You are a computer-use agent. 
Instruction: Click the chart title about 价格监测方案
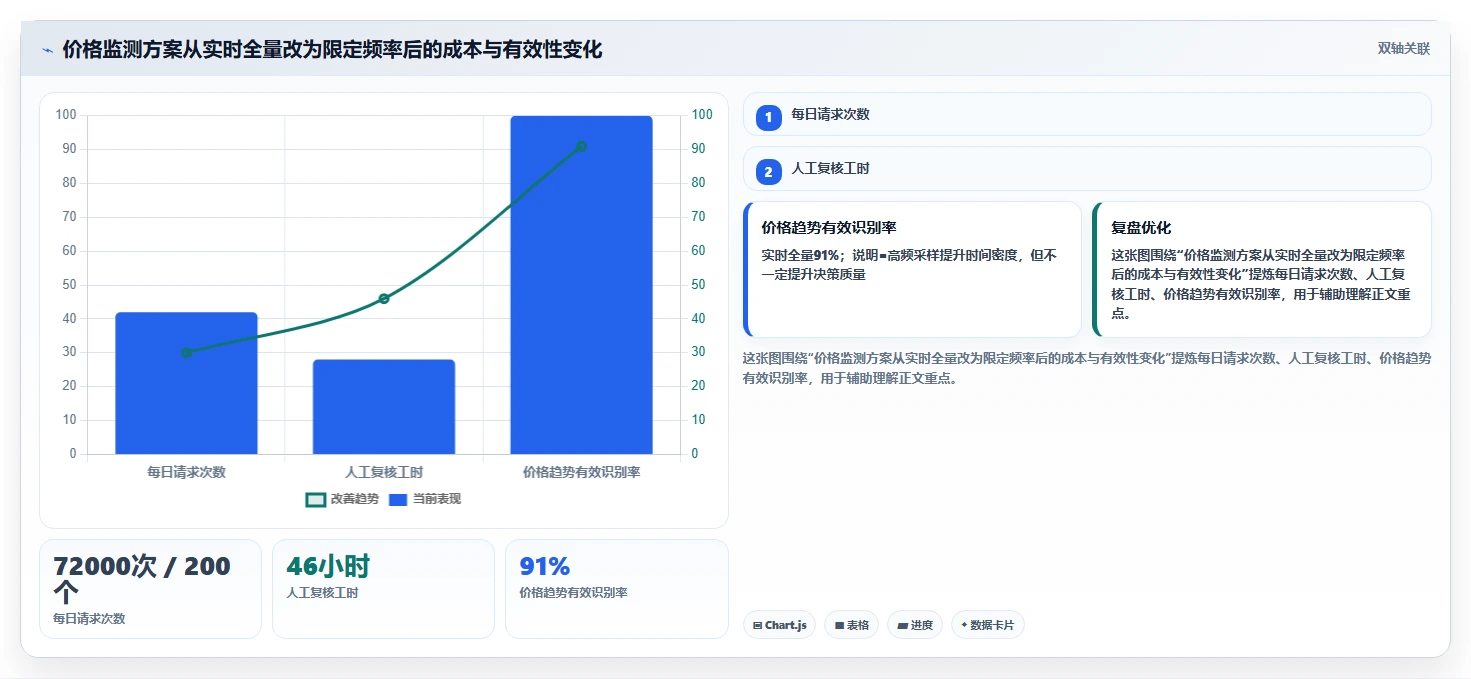[332, 50]
